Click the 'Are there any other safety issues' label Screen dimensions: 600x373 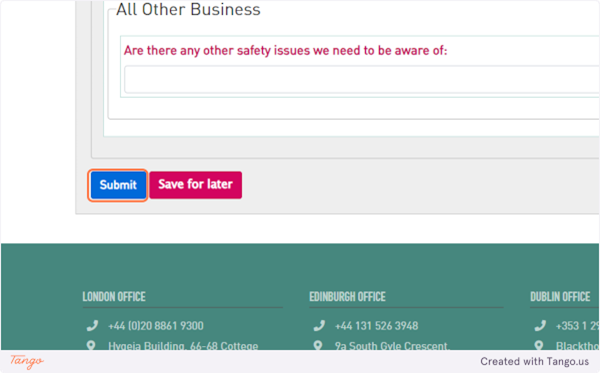(x=285, y=50)
